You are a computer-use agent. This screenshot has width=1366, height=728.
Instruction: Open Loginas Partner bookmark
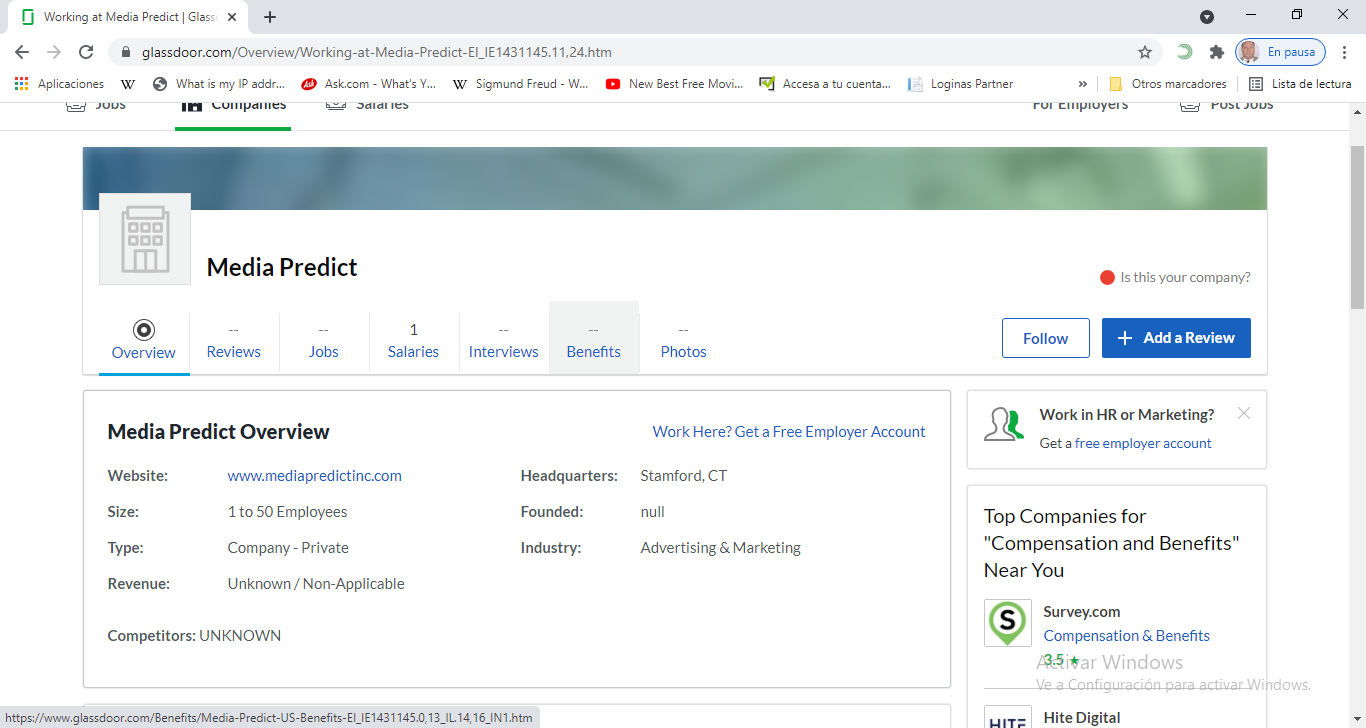tap(961, 84)
